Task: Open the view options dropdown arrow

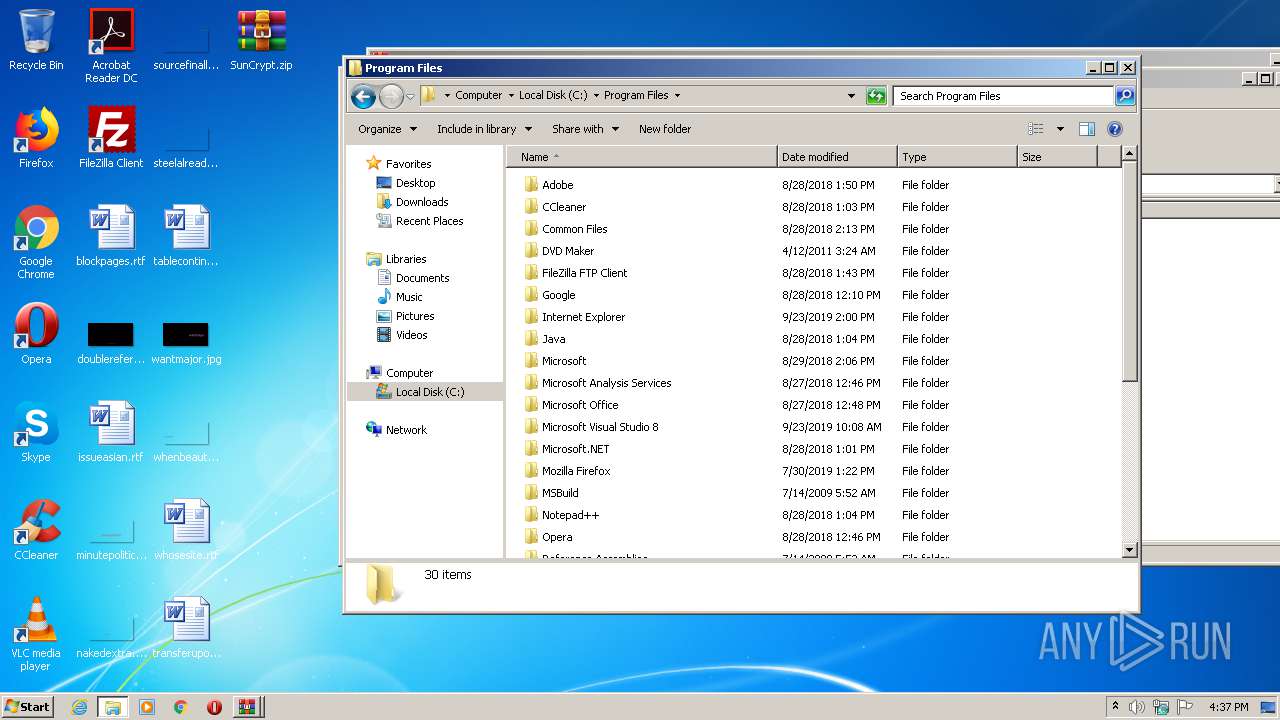Action: point(1060,129)
